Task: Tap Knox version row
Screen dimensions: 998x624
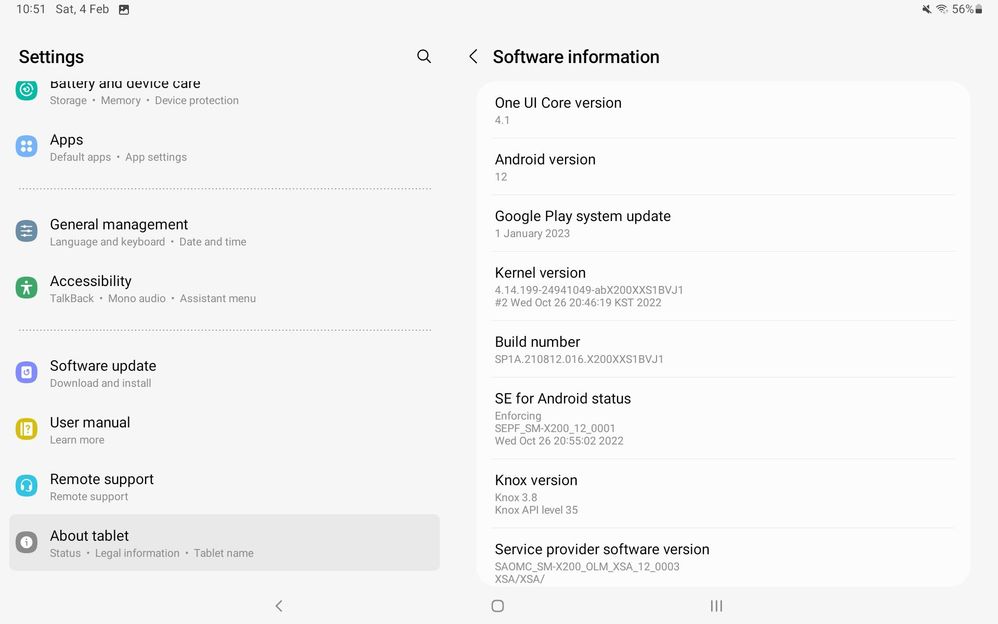Action: click(x=724, y=493)
